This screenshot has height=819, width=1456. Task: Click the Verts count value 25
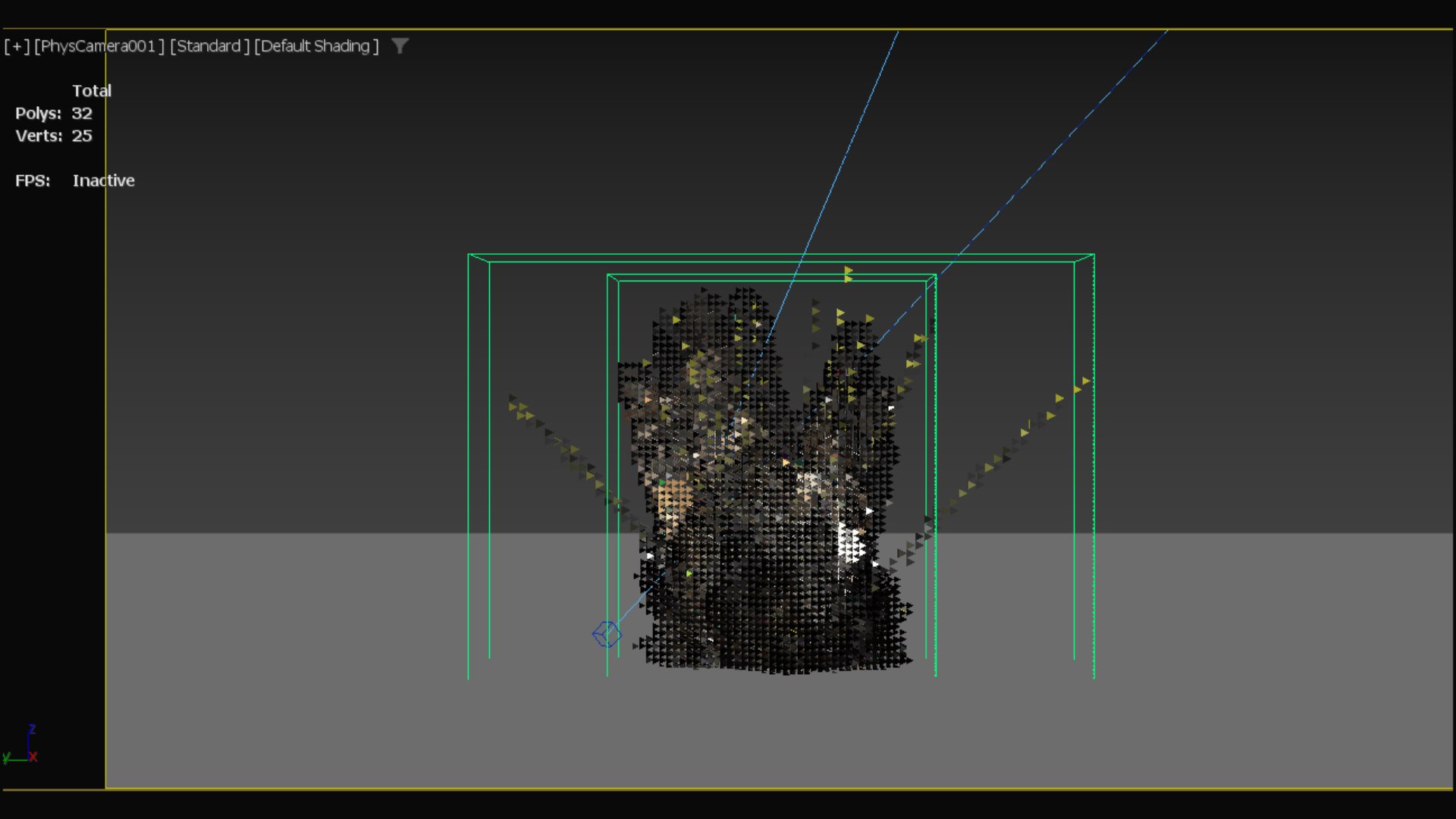click(82, 136)
